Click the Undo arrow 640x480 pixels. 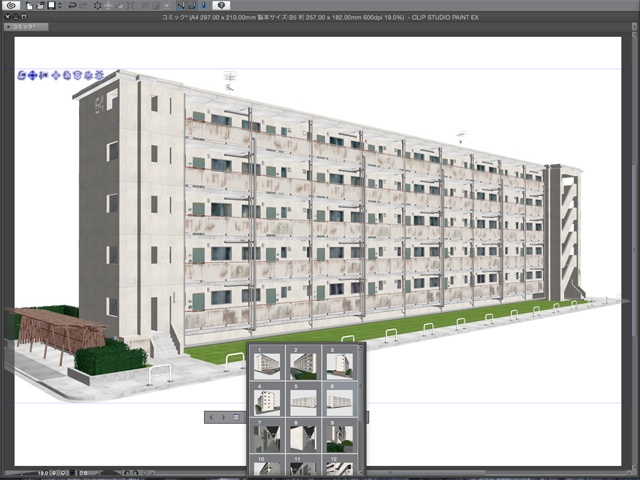[x=72, y=5]
